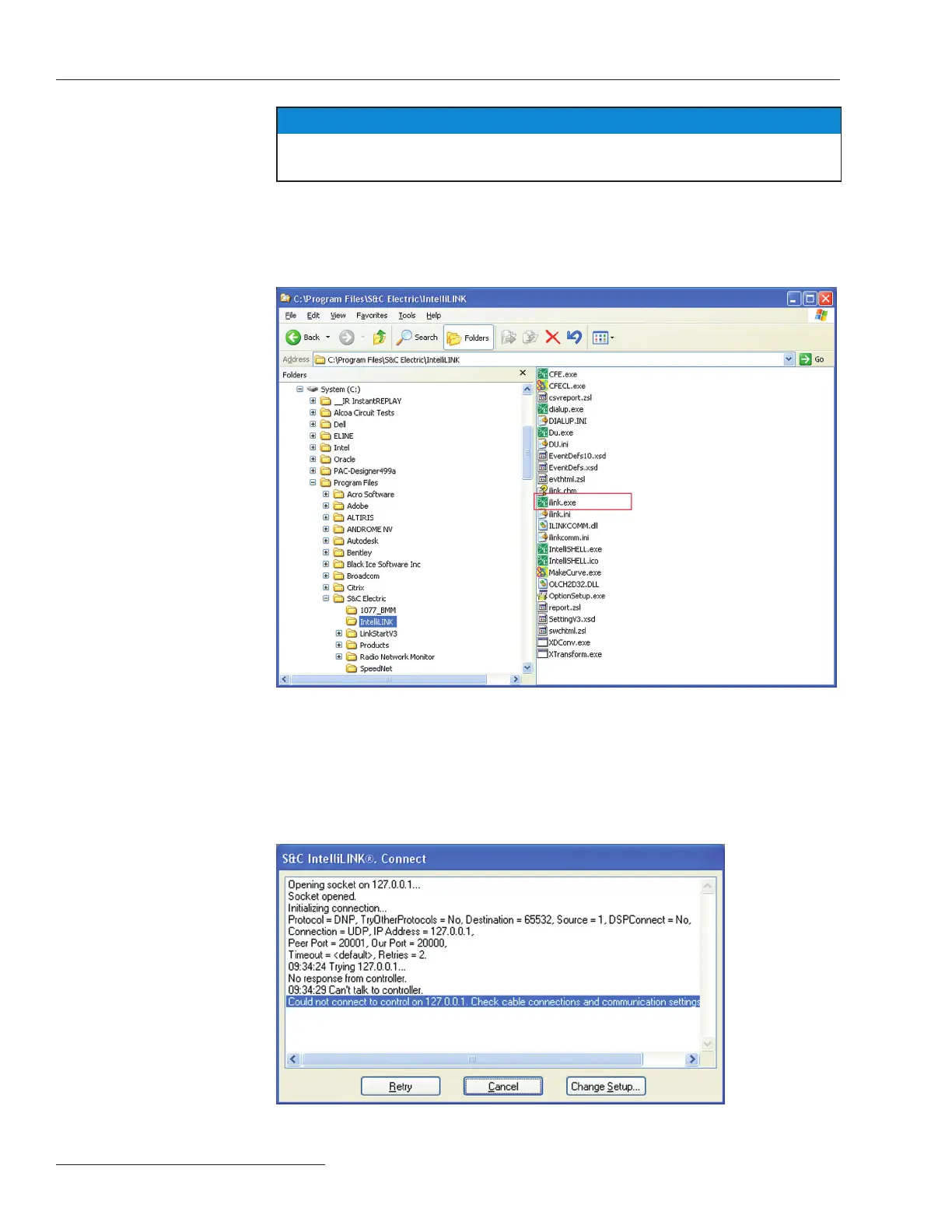Select the Oracle folder in tree

tap(338, 459)
